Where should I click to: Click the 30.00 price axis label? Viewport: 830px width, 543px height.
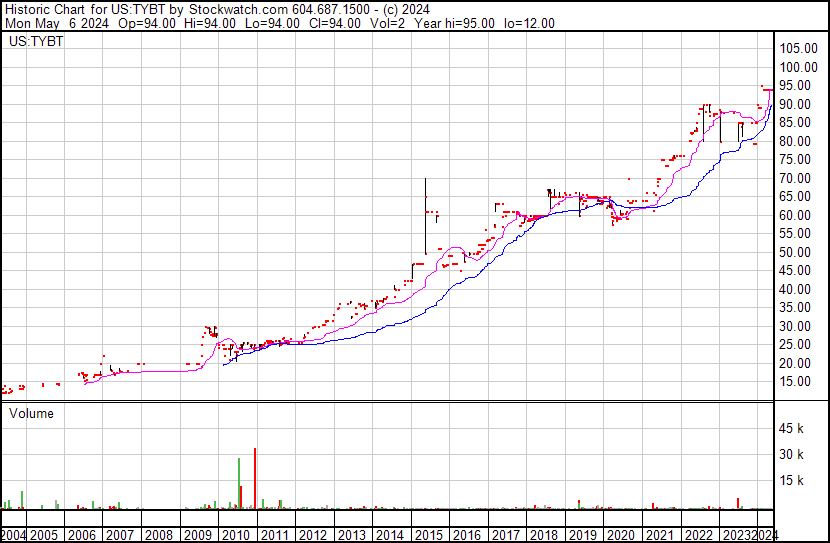795,327
